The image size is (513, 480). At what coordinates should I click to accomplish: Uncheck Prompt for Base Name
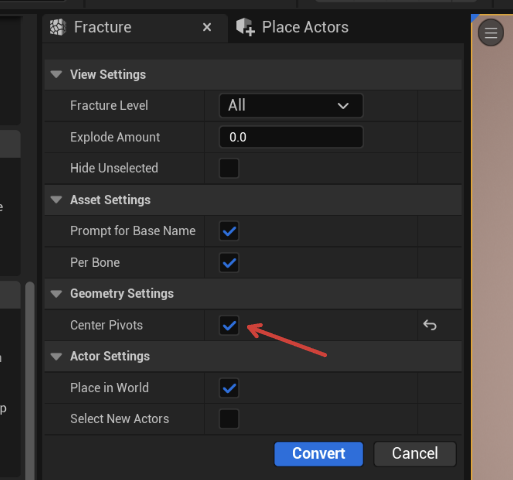point(229,231)
